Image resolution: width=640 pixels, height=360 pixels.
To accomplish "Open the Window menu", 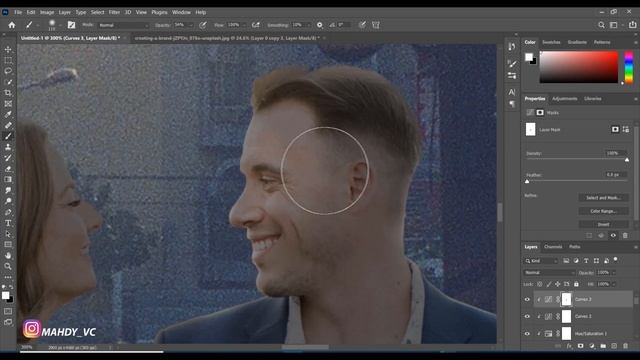I will click(181, 12).
